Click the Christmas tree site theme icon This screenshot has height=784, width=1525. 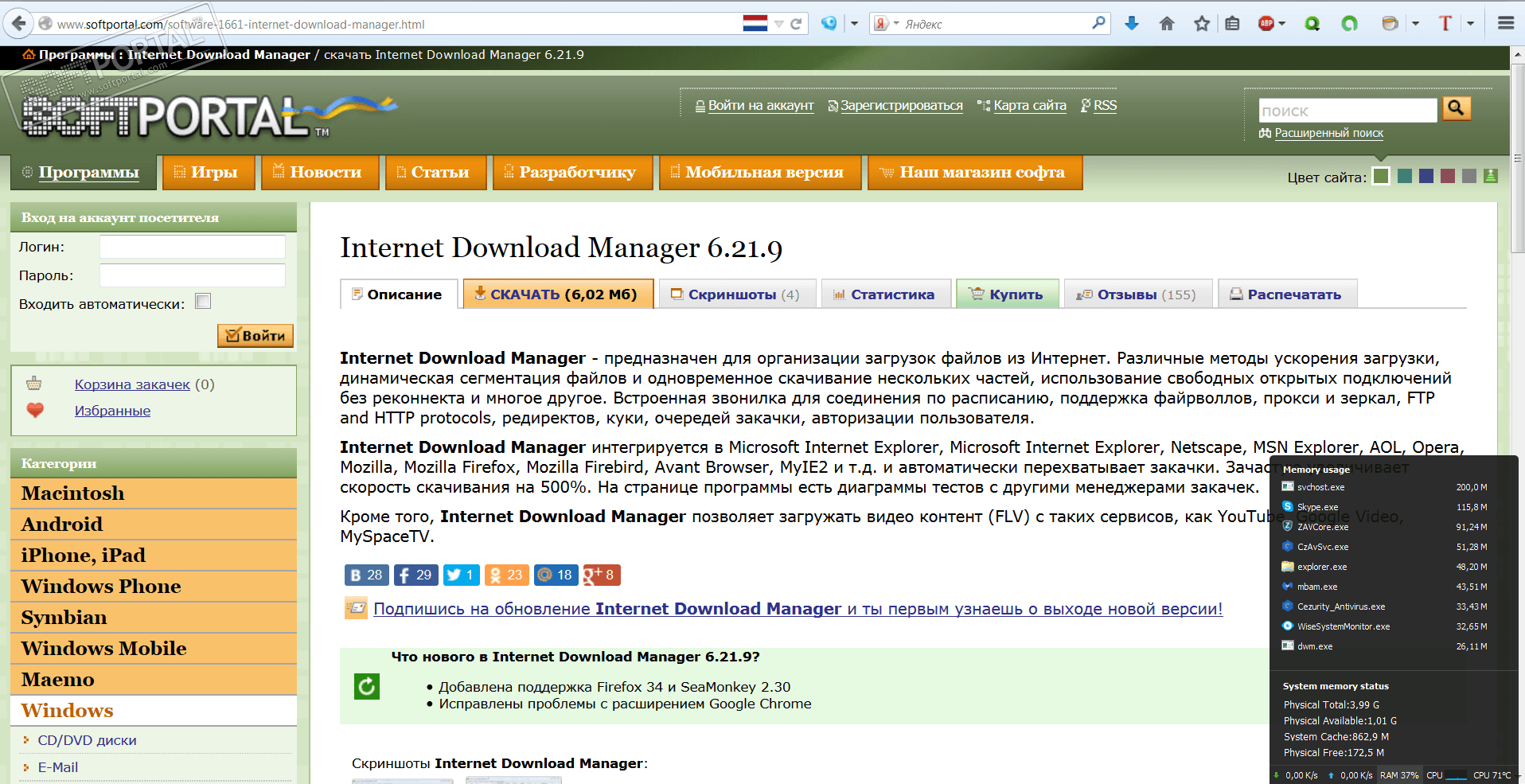(1491, 176)
